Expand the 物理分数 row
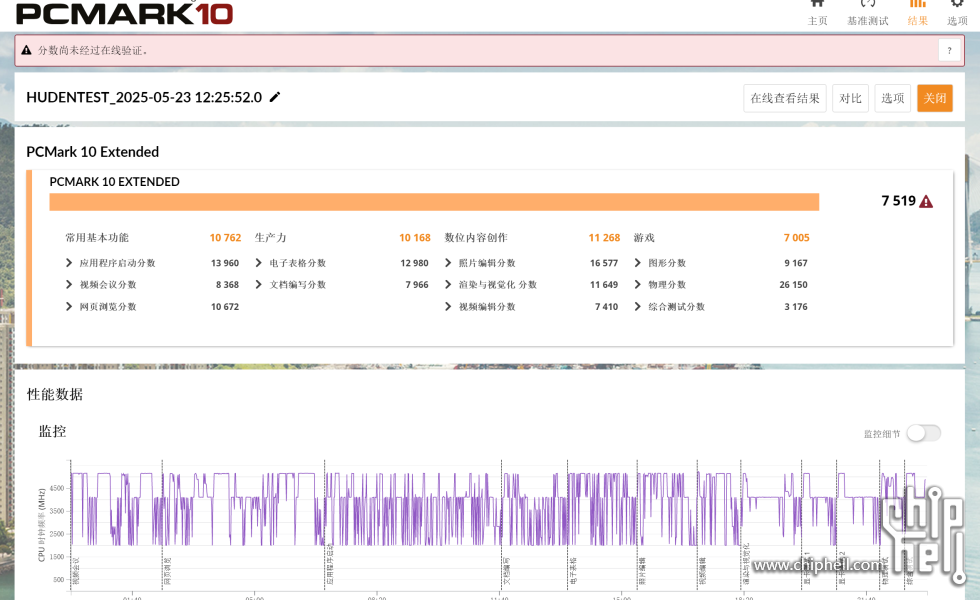Image resolution: width=980 pixels, height=600 pixels. pyautogui.click(x=638, y=284)
